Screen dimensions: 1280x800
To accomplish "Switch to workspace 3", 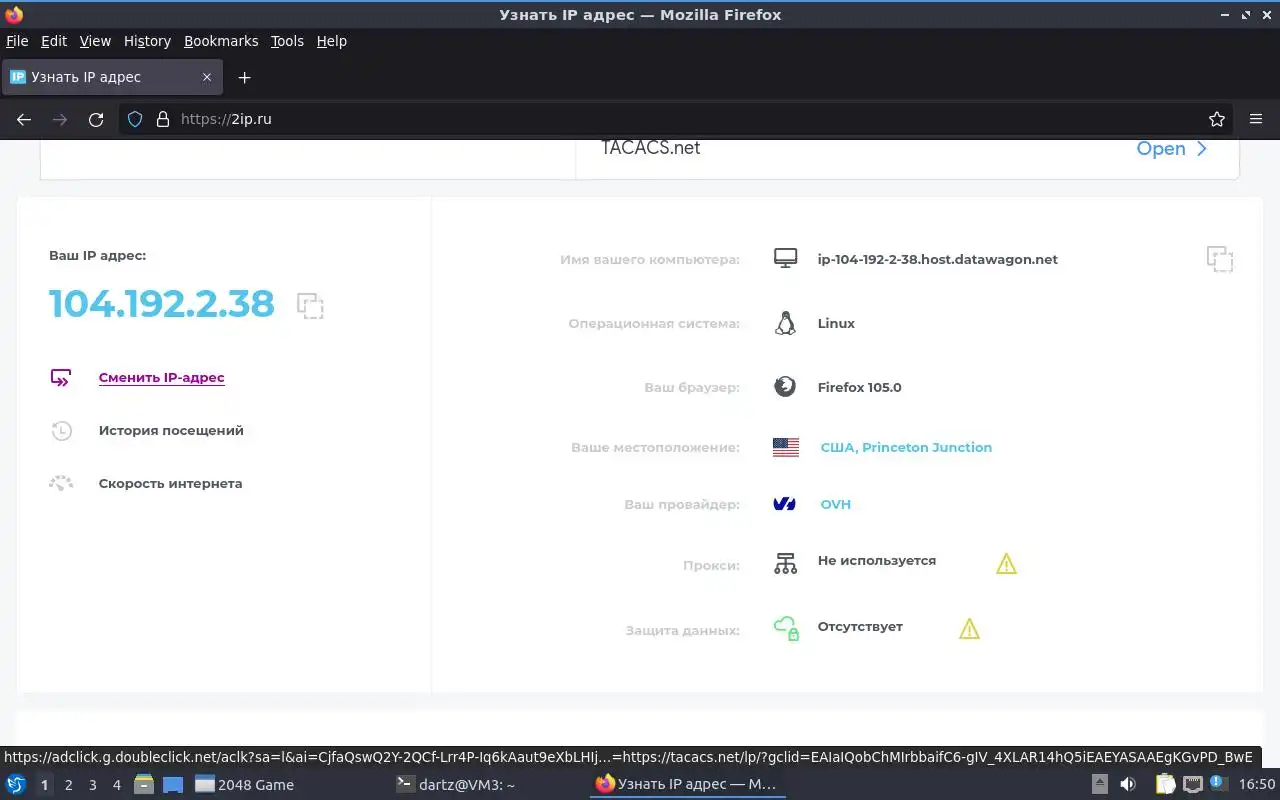I will (92, 784).
